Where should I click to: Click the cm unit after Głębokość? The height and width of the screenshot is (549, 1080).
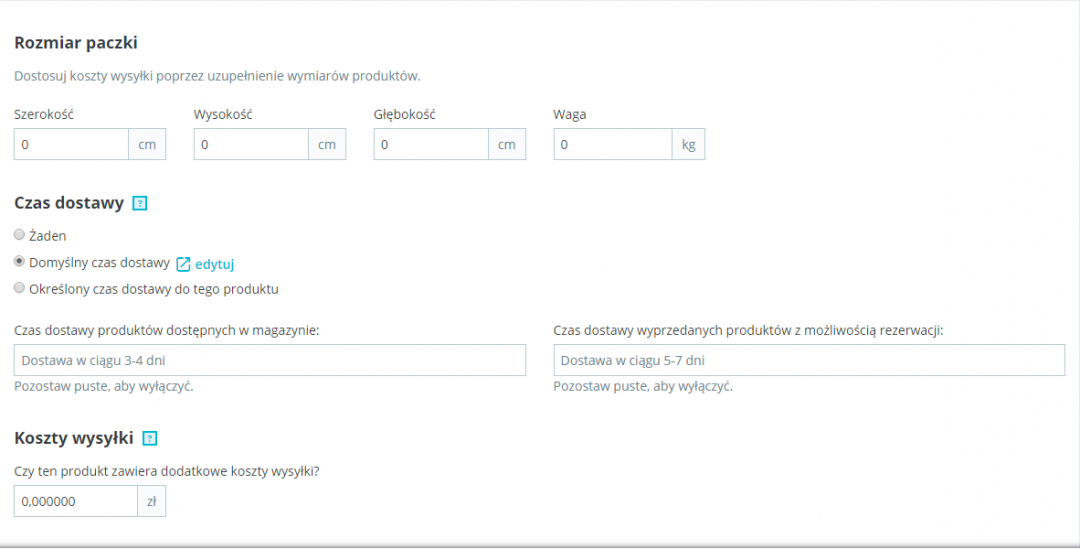point(507,145)
